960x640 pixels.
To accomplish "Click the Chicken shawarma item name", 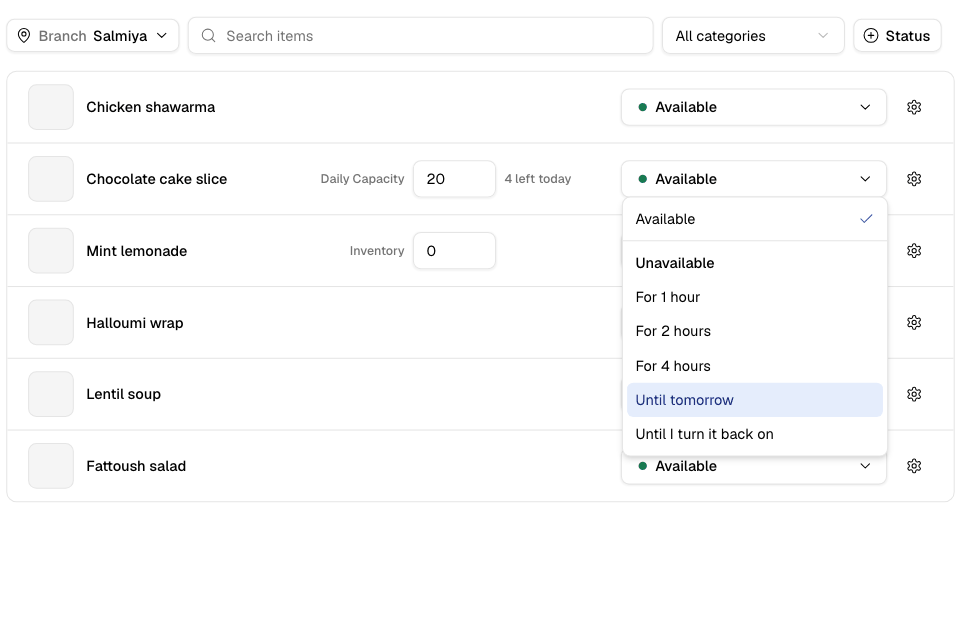I will click(x=151, y=107).
